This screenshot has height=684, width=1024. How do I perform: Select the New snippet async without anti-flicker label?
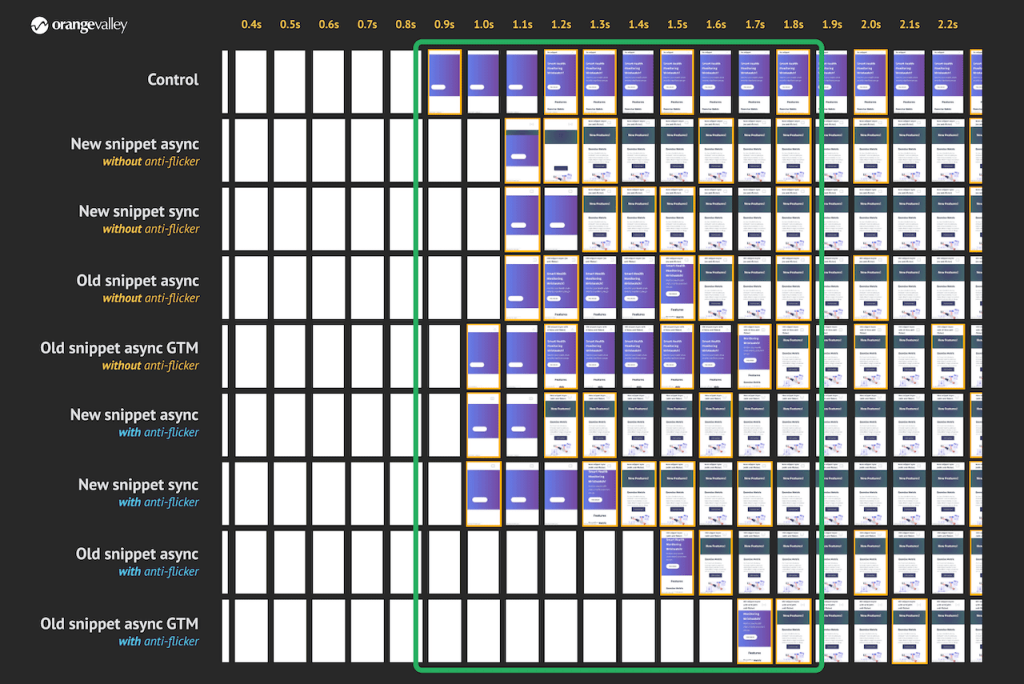click(x=135, y=152)
